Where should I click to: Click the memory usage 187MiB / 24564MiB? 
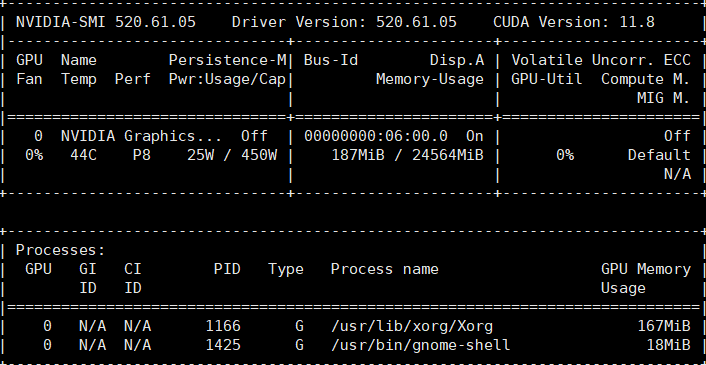click(x=407, y=155)
